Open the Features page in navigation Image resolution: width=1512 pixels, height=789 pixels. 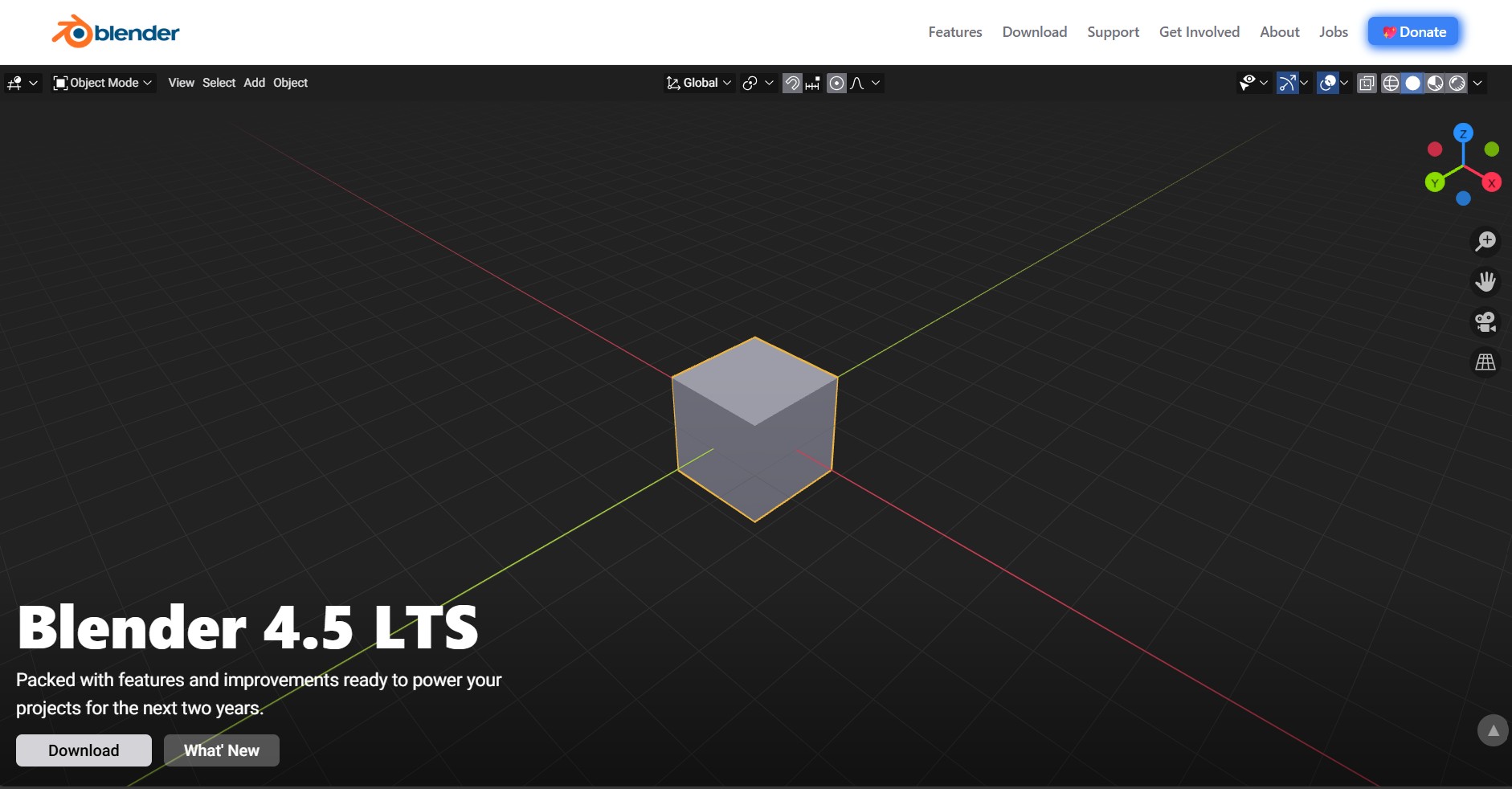tap(954, 32)
